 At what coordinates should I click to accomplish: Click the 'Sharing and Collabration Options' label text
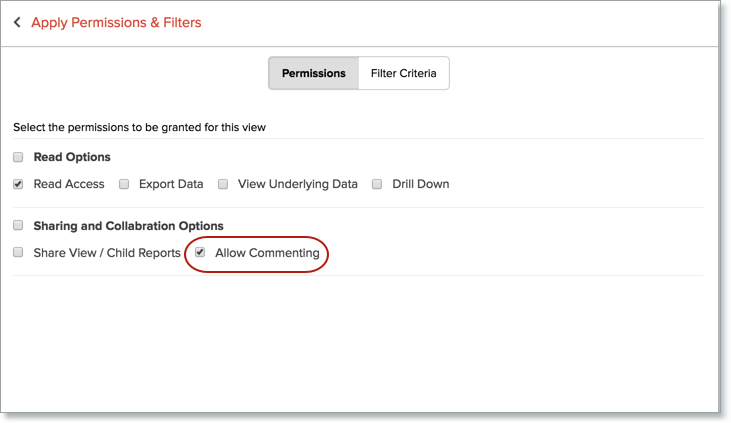128,225
